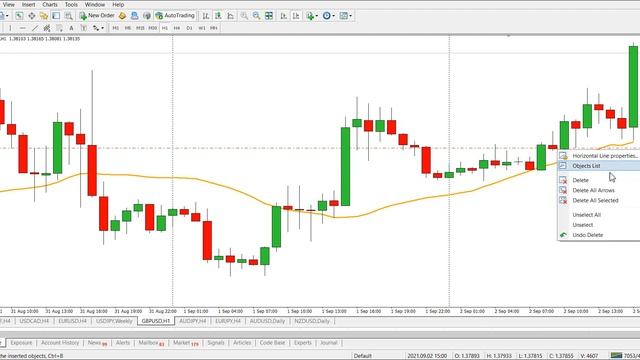Toggle chart auto scroll icon
This screenshot has width=640, height=360.
coord(283,16)
